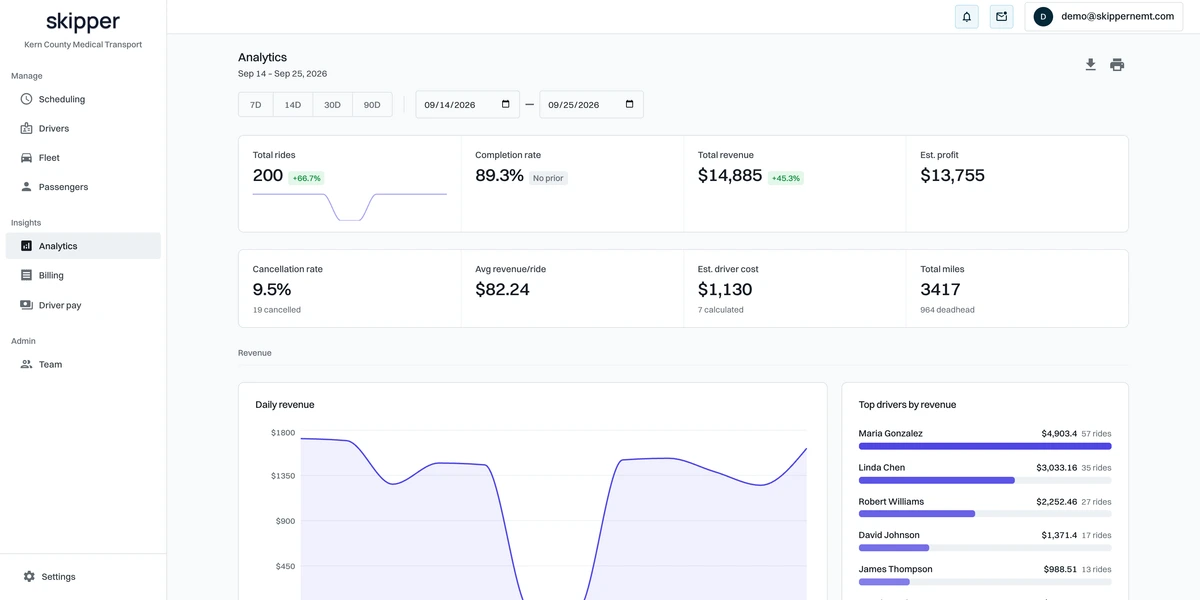Click the Fleet car icon
Viewport: 1200px width, 600px height.
[27, 158]
